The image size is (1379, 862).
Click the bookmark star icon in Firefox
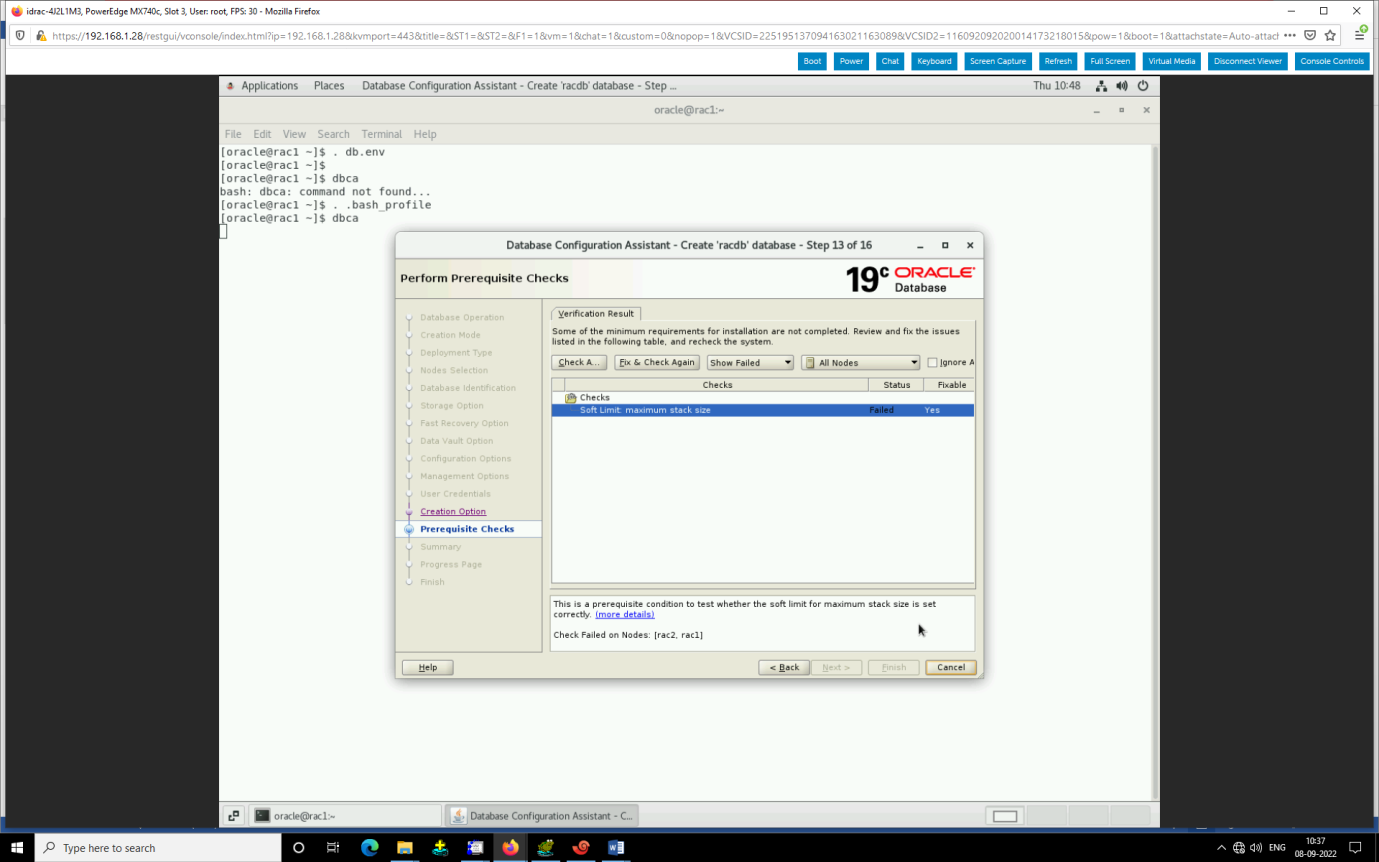[x=1330, y=35]
